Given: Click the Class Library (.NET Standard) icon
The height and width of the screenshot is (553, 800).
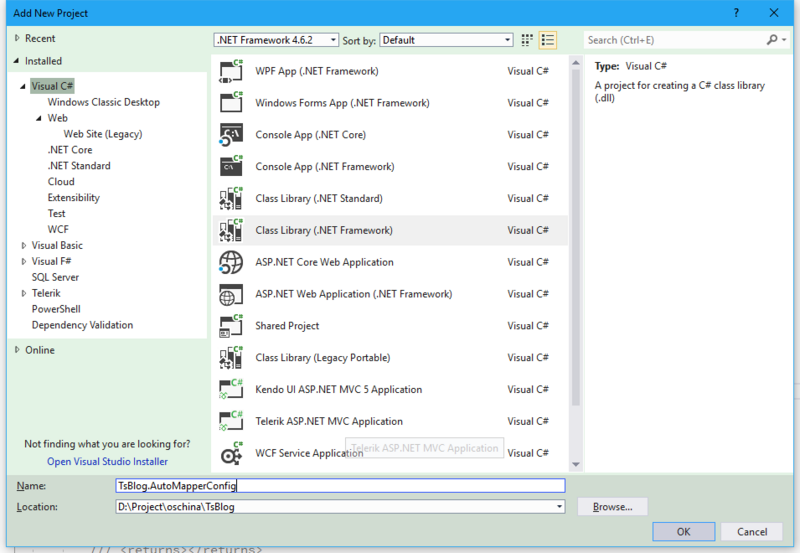Looking at the screenshot, I should pyautogui.click(x=231, y=198).
